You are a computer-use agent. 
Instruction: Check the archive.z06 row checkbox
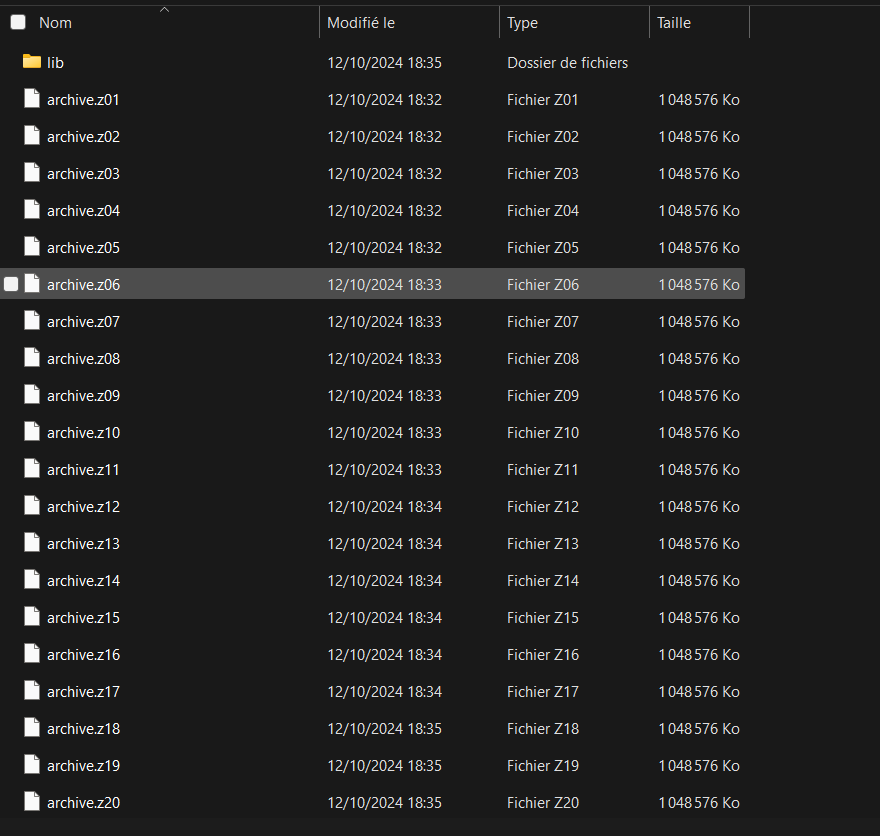(11, 284)
